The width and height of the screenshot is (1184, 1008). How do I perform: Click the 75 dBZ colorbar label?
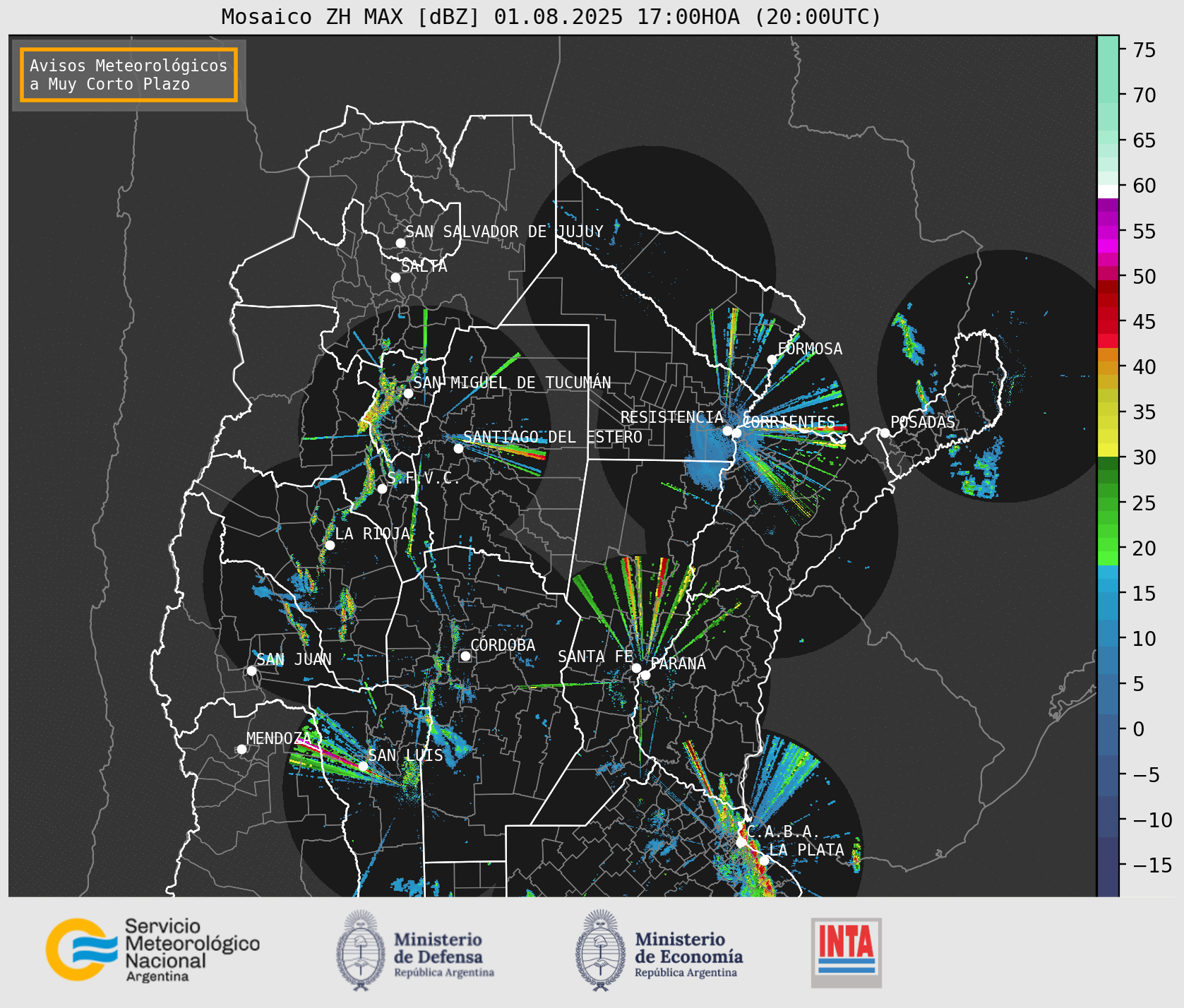coord(1144,50)
